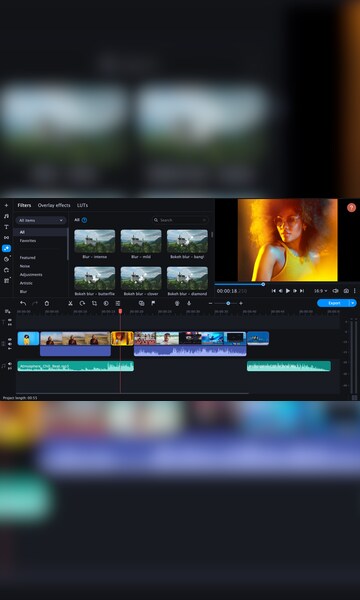
Task: Click the Export button
Action: click(x=333, y=303)
